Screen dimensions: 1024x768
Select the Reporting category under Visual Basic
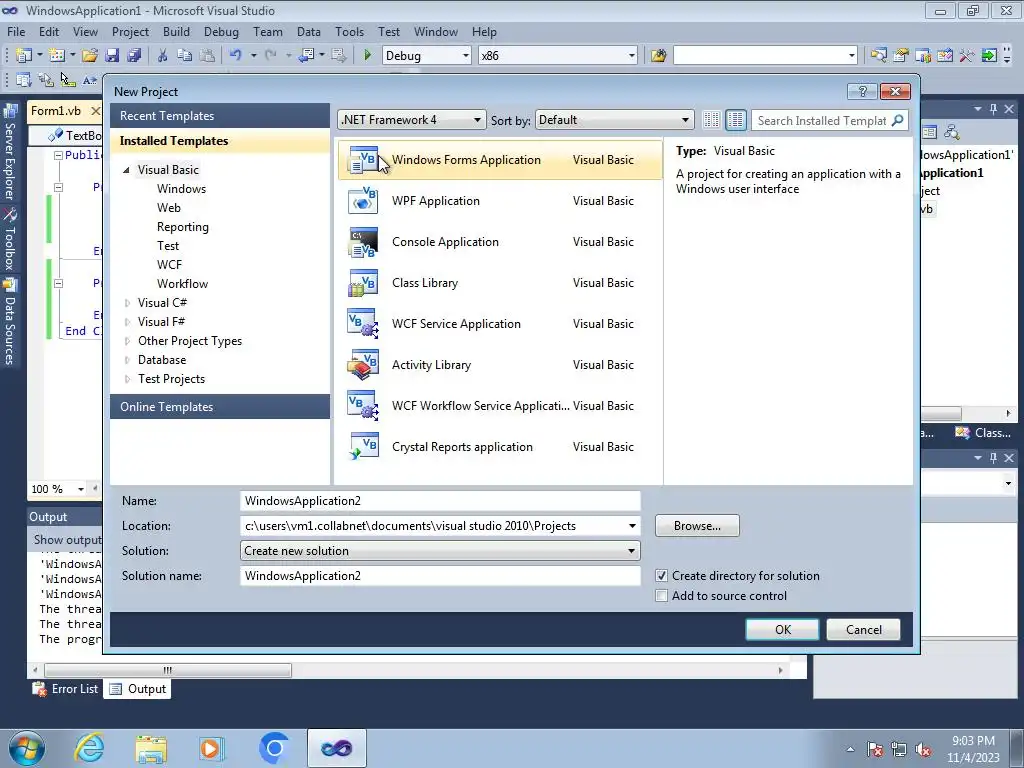pos(183,227)
